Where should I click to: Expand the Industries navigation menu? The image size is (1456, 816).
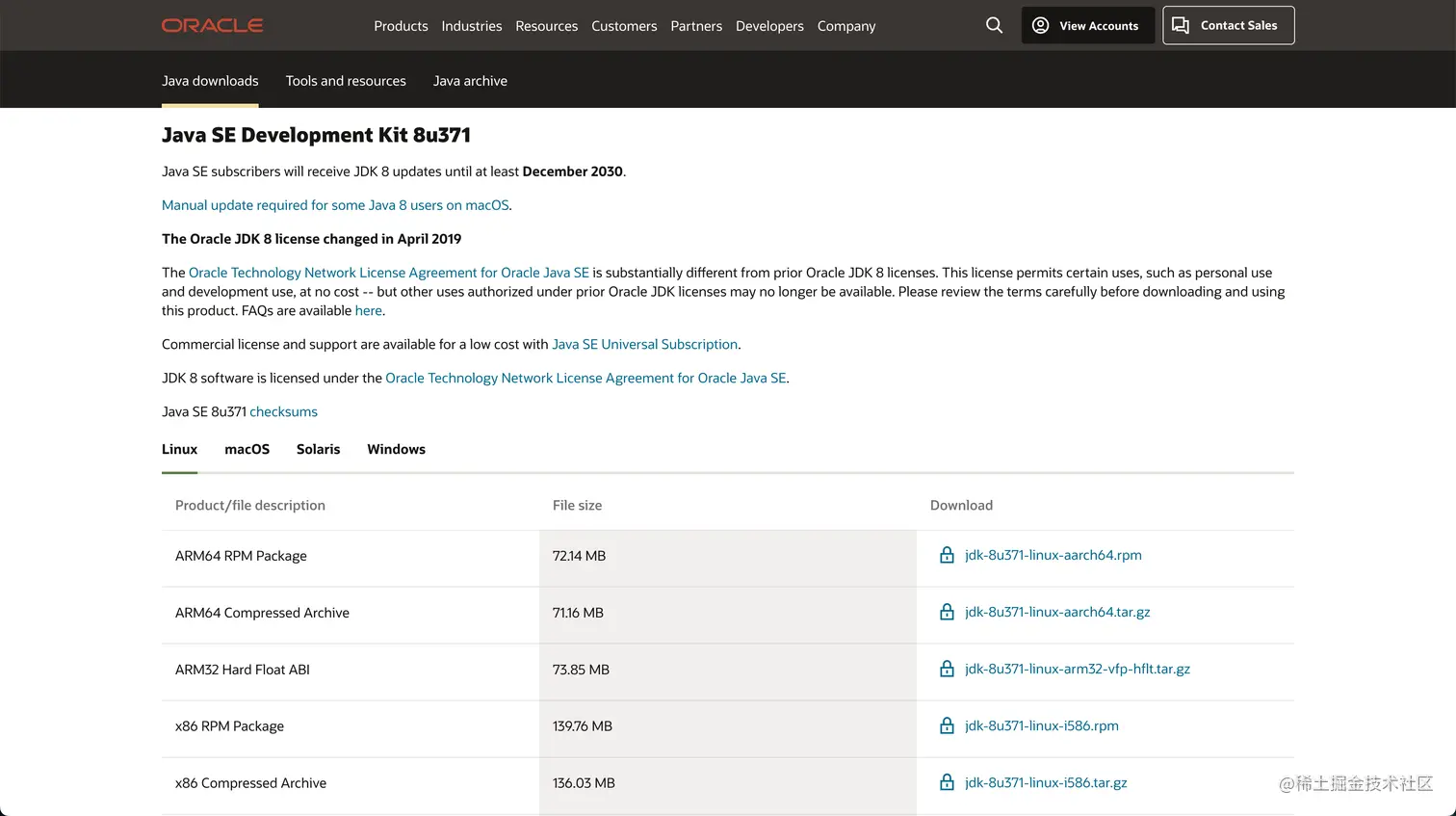point(471,26)
